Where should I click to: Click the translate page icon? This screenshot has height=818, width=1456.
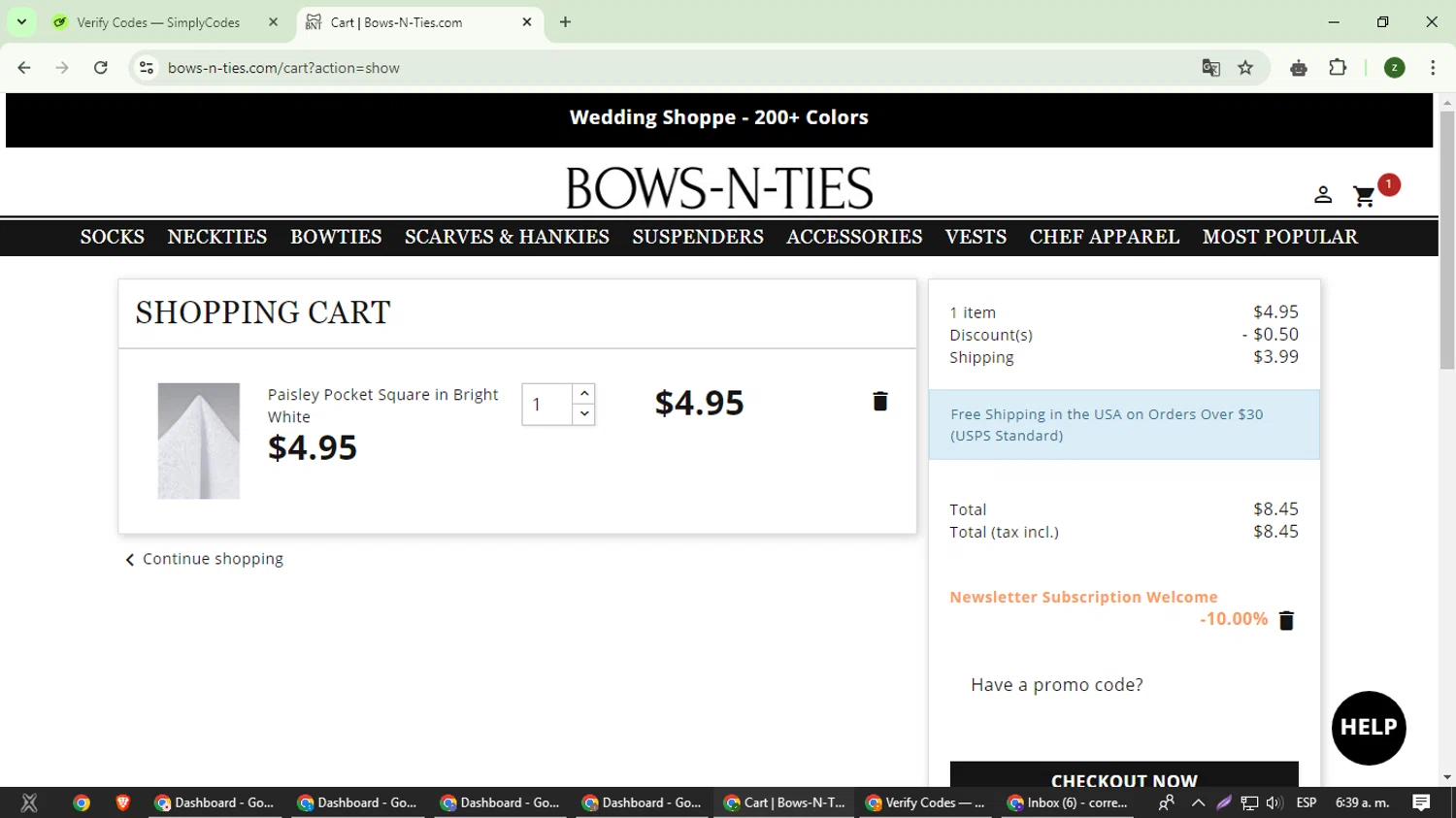(1210, 68)
